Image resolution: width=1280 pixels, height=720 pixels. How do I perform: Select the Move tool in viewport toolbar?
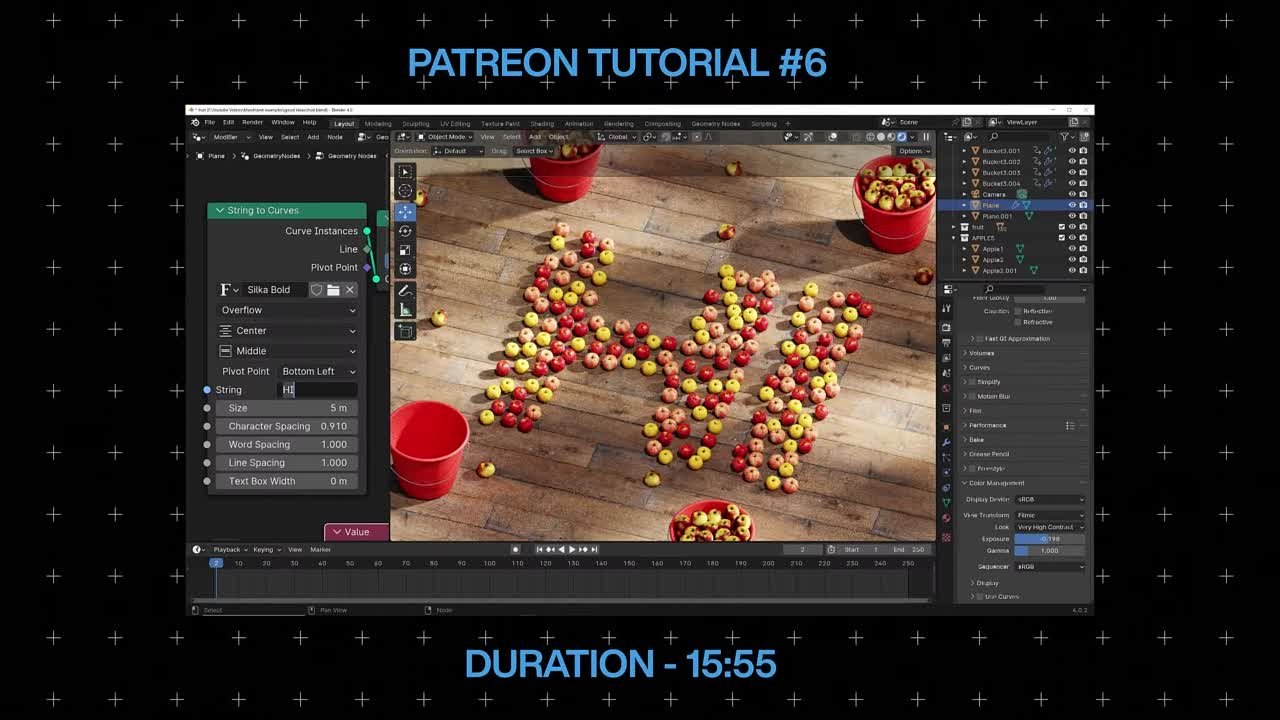point(405,211)
